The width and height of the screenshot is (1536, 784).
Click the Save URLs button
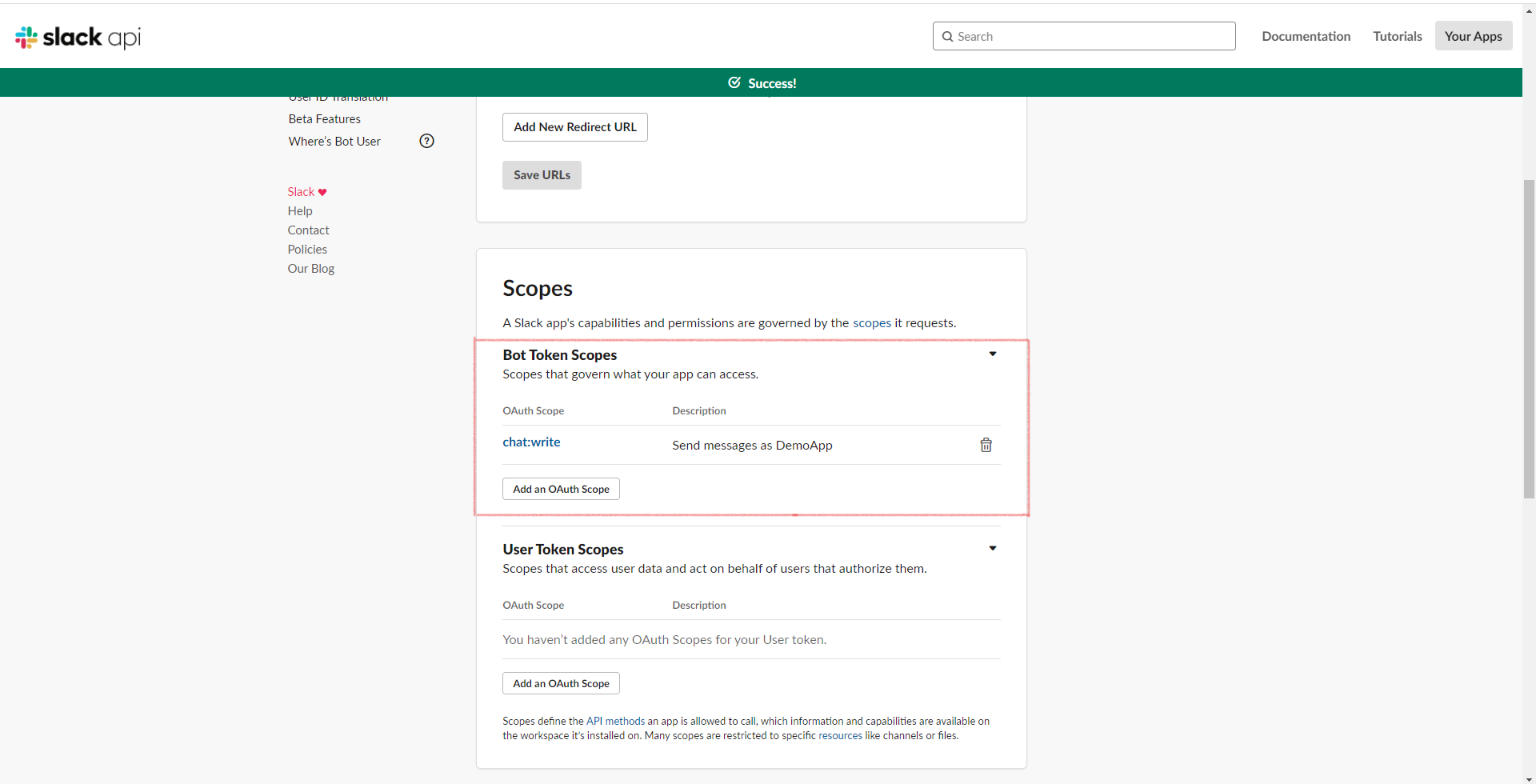click(x=542, y=175)
